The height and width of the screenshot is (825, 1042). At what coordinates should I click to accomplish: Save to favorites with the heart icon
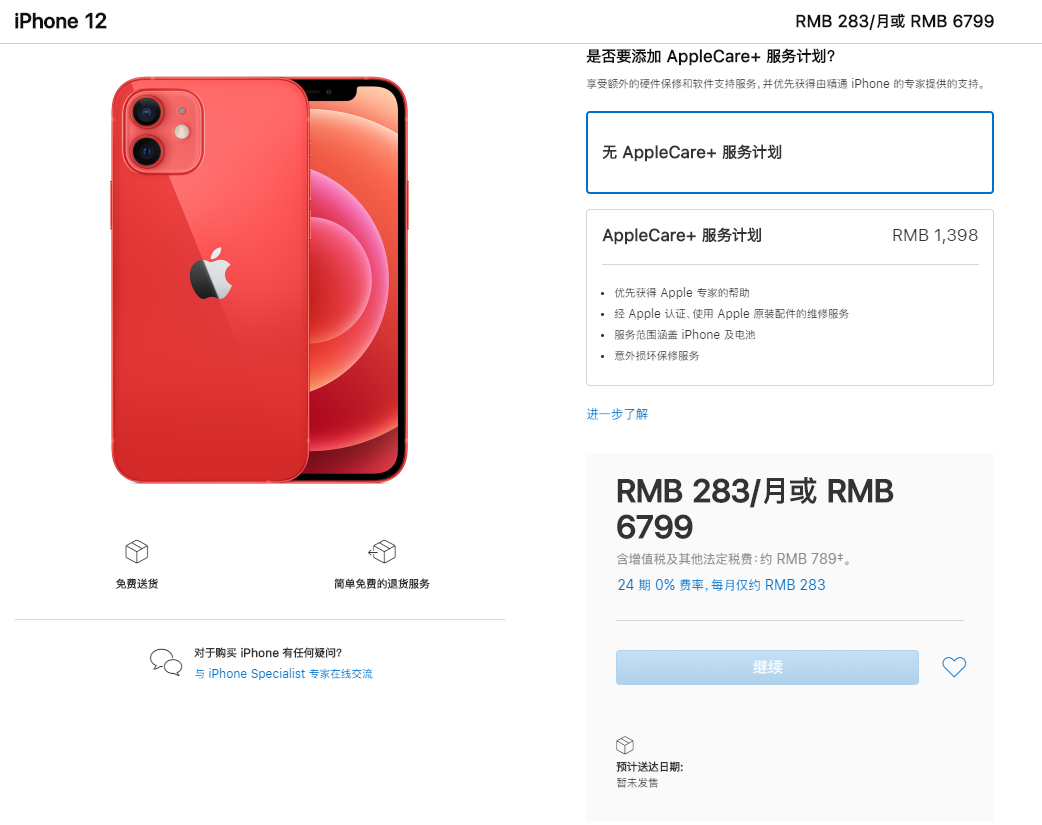pos(954,667)
